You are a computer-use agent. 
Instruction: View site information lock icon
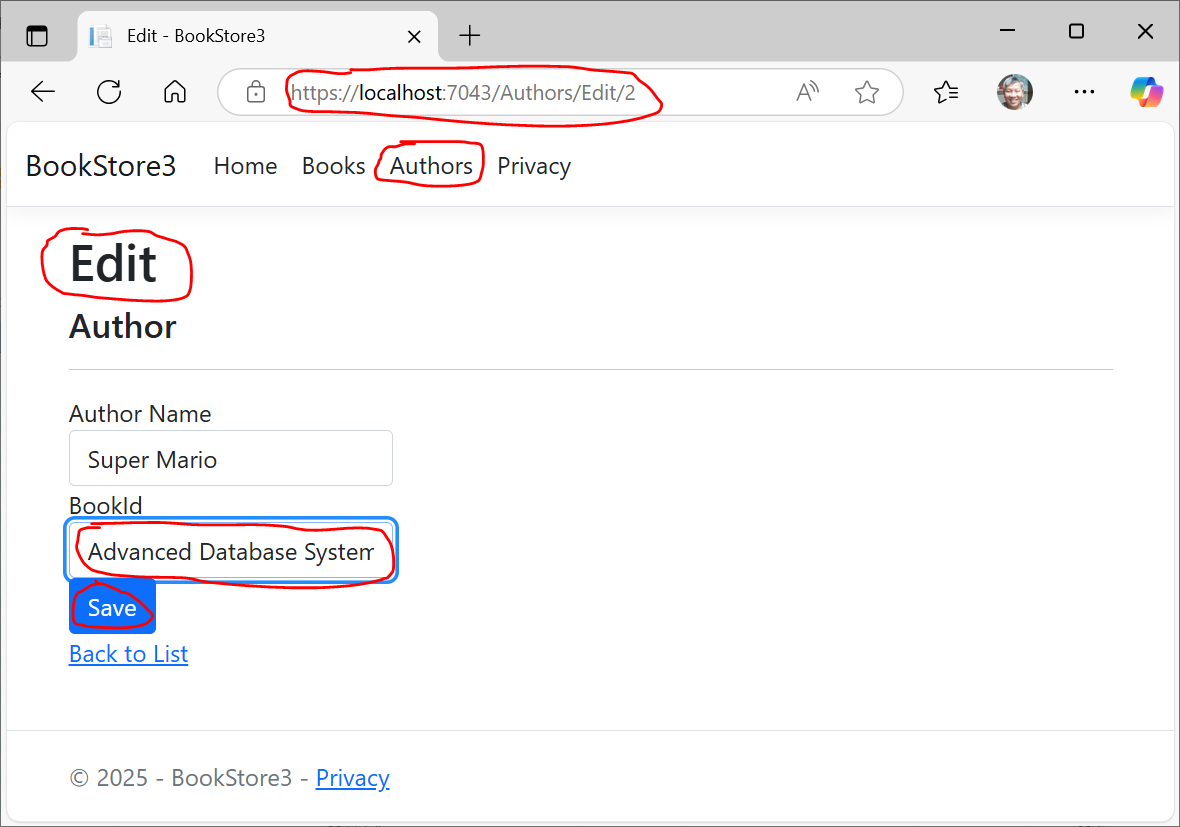pyautogui.click(x=256, y=92)
